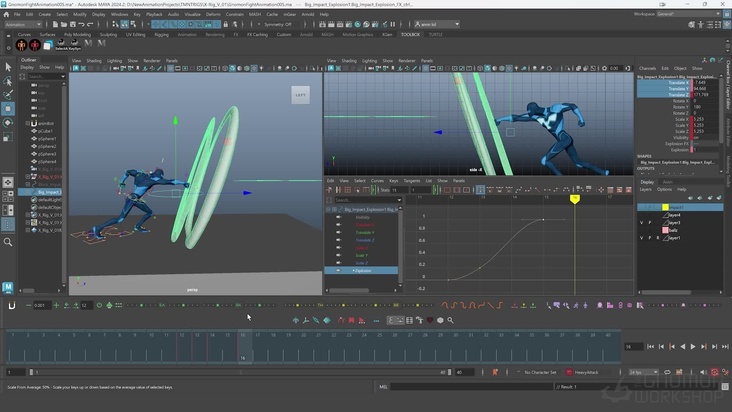Click the Script Editor icon at bottom right
This screenshot has width=732, height=412.
point(725,386)
